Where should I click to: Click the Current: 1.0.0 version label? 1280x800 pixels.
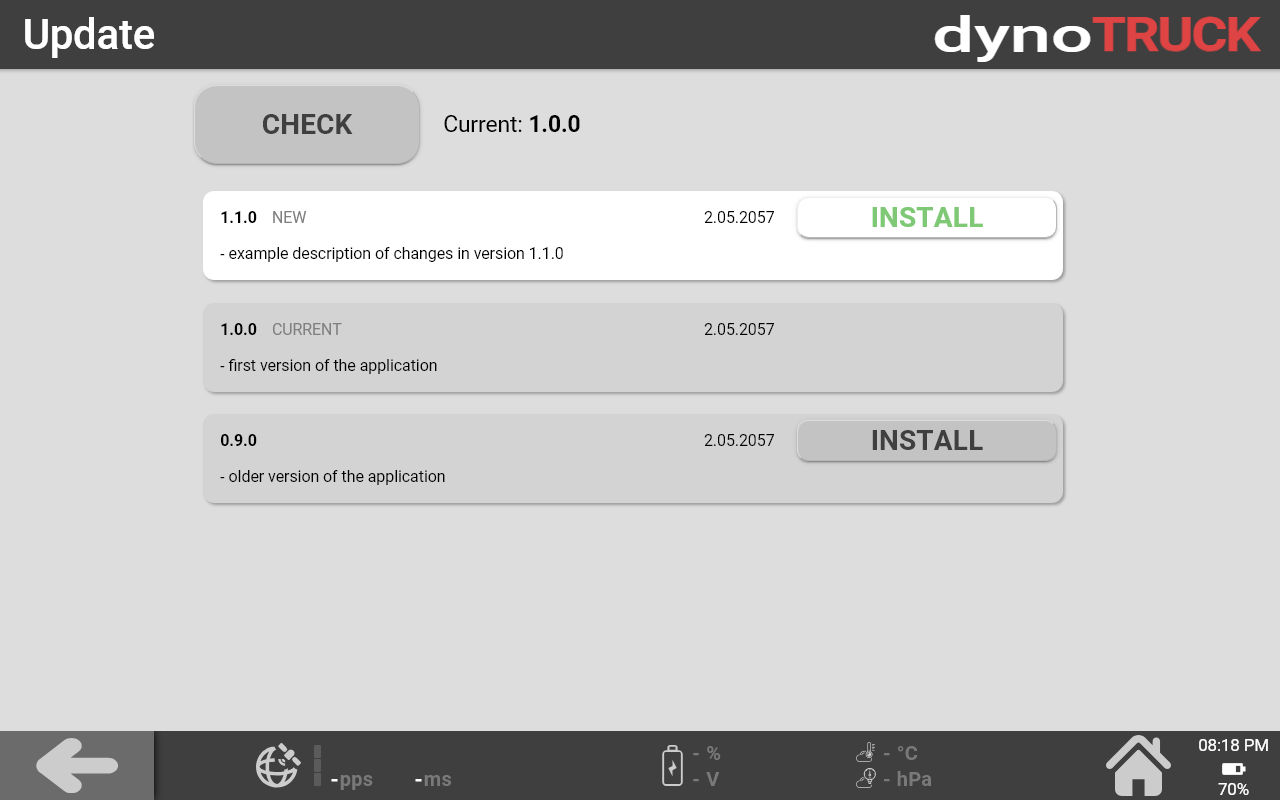[512, 124]
